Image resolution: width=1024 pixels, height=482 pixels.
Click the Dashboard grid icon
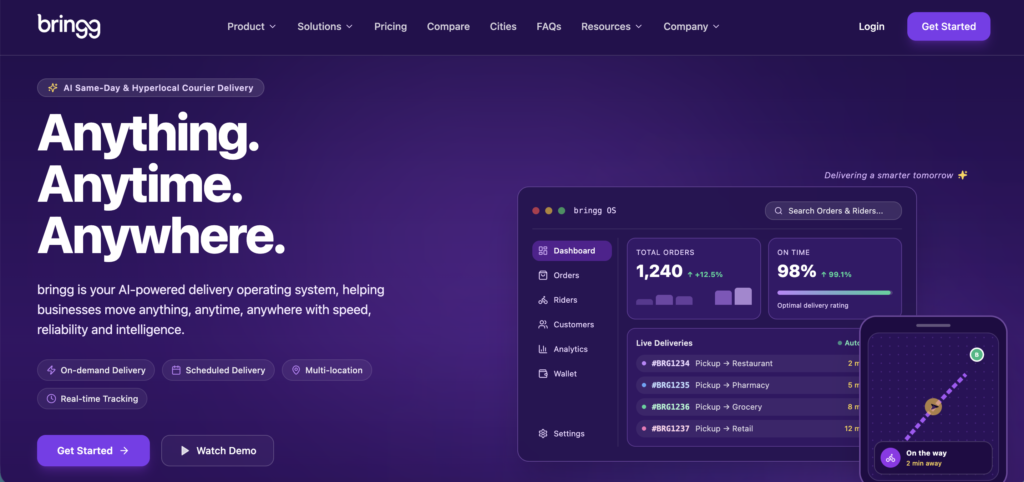(543, 251)
